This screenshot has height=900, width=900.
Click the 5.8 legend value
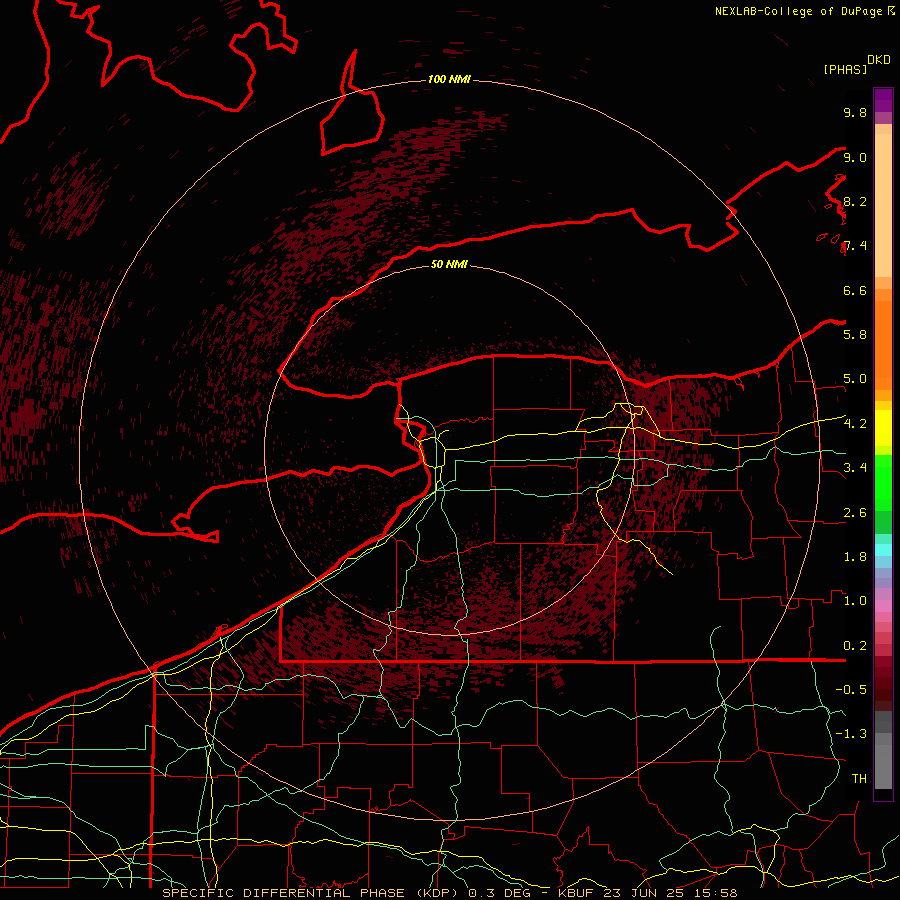click(855, 334)
